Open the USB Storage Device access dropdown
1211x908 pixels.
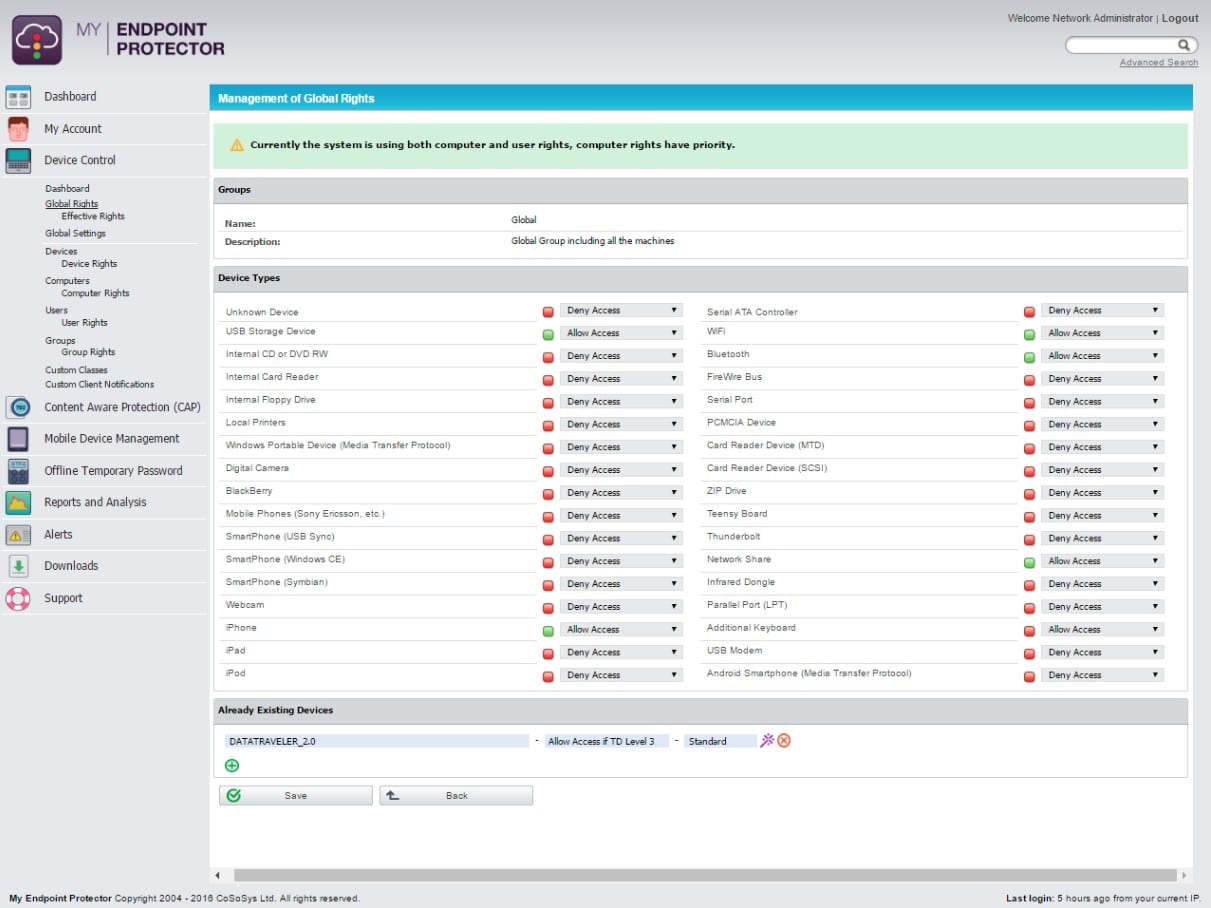621,333
